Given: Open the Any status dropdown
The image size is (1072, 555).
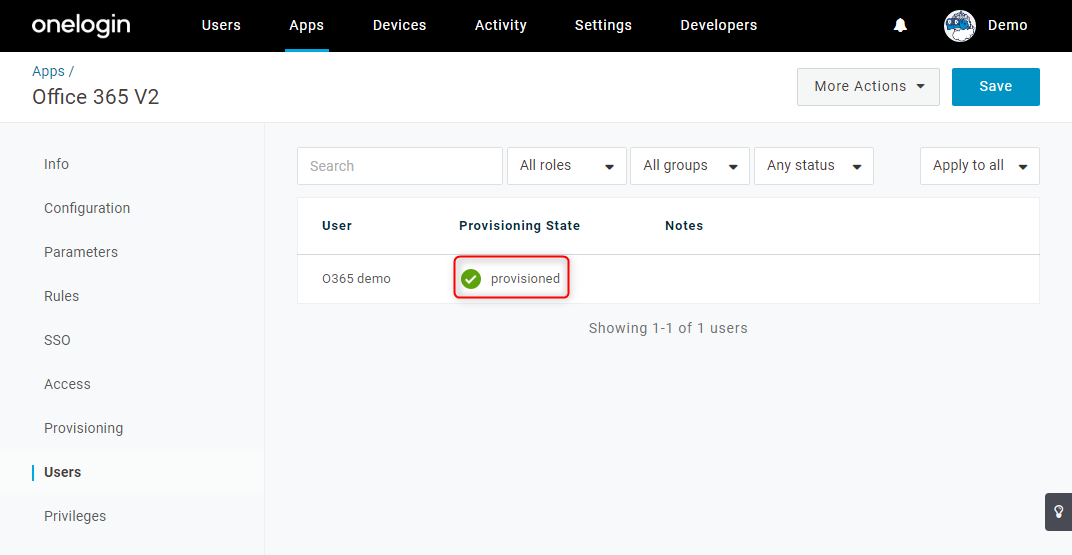Looking at the screenshot, I should coord(814,166).
